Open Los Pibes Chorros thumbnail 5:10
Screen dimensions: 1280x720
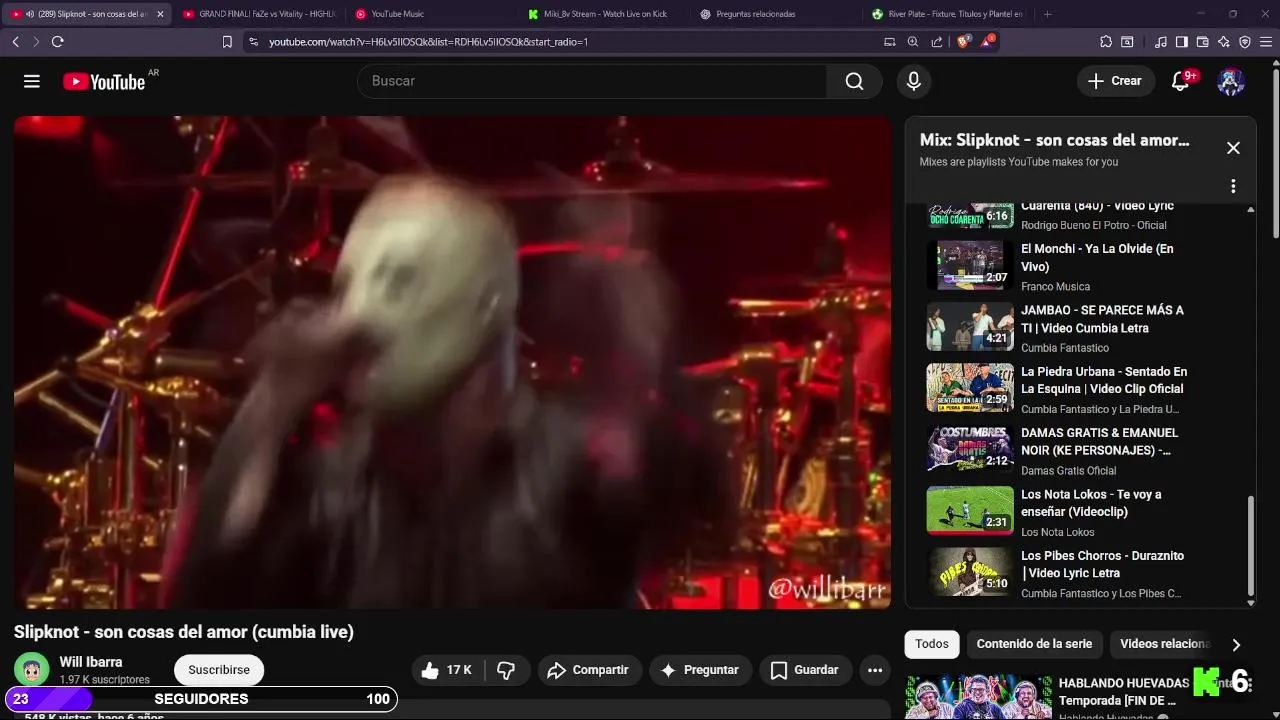[970, 572]
